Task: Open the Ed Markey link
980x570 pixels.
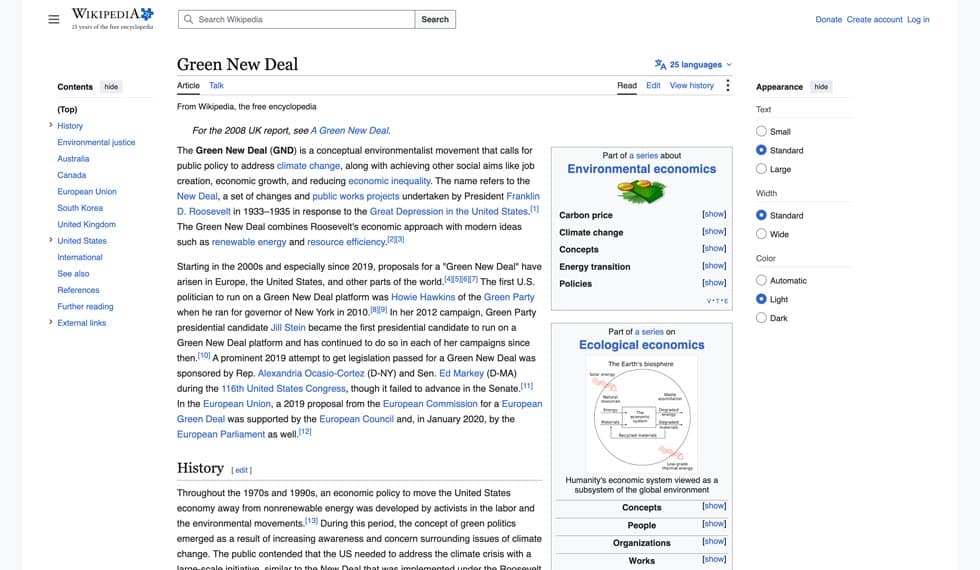Action: (x=461, y=373)
